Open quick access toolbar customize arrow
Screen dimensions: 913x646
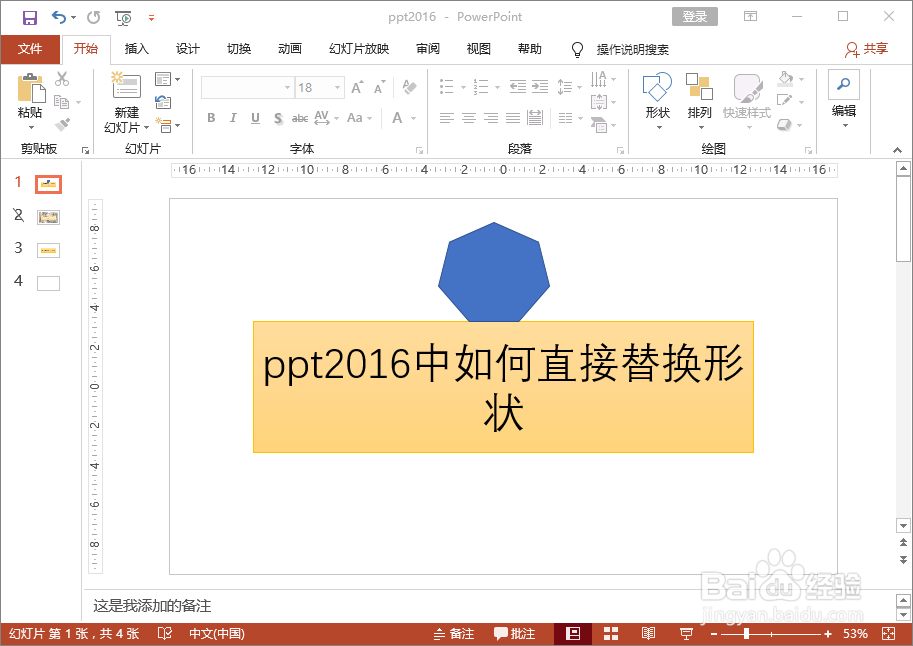[x=151, y=18]
